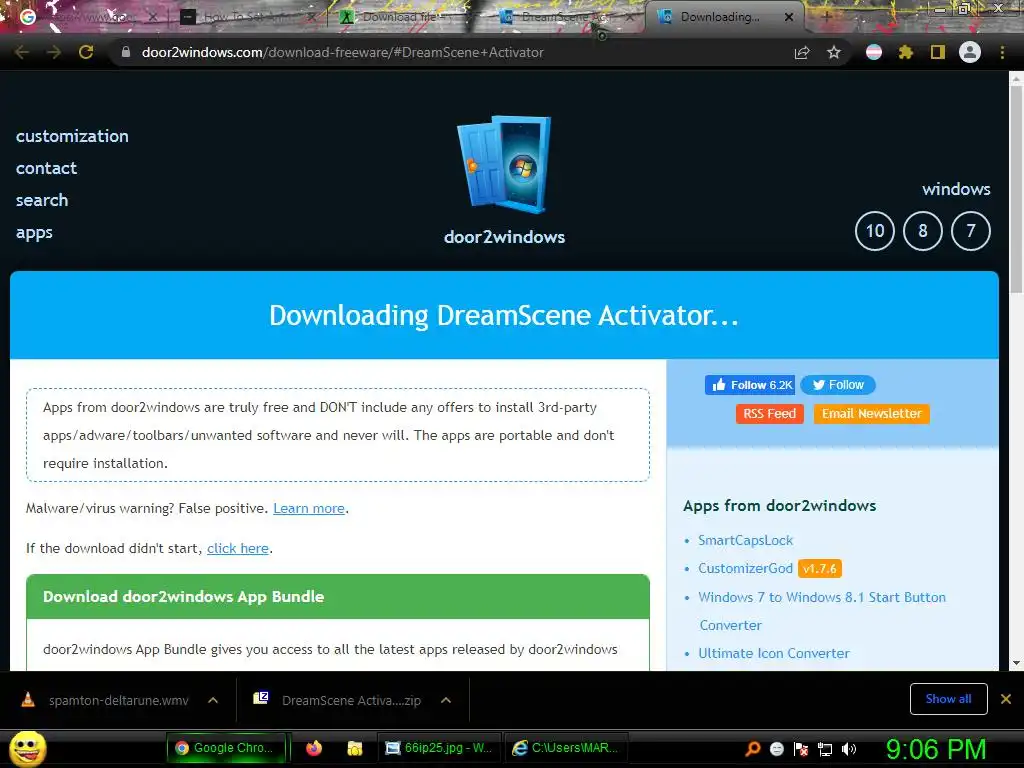Close the downloads bar
The image size is (1024, 768).
1006,699
